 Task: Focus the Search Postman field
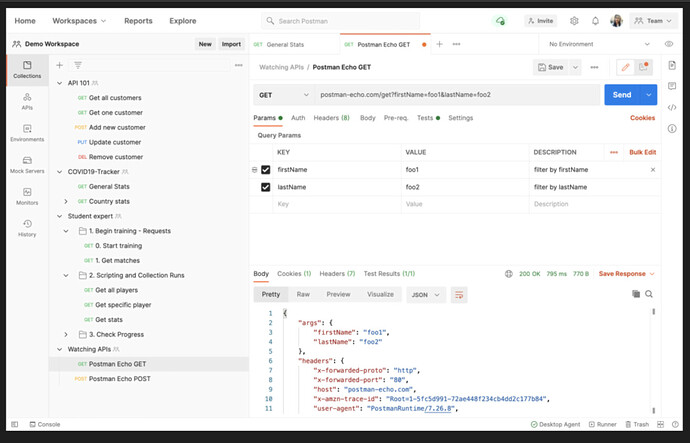tap(341, 21)
